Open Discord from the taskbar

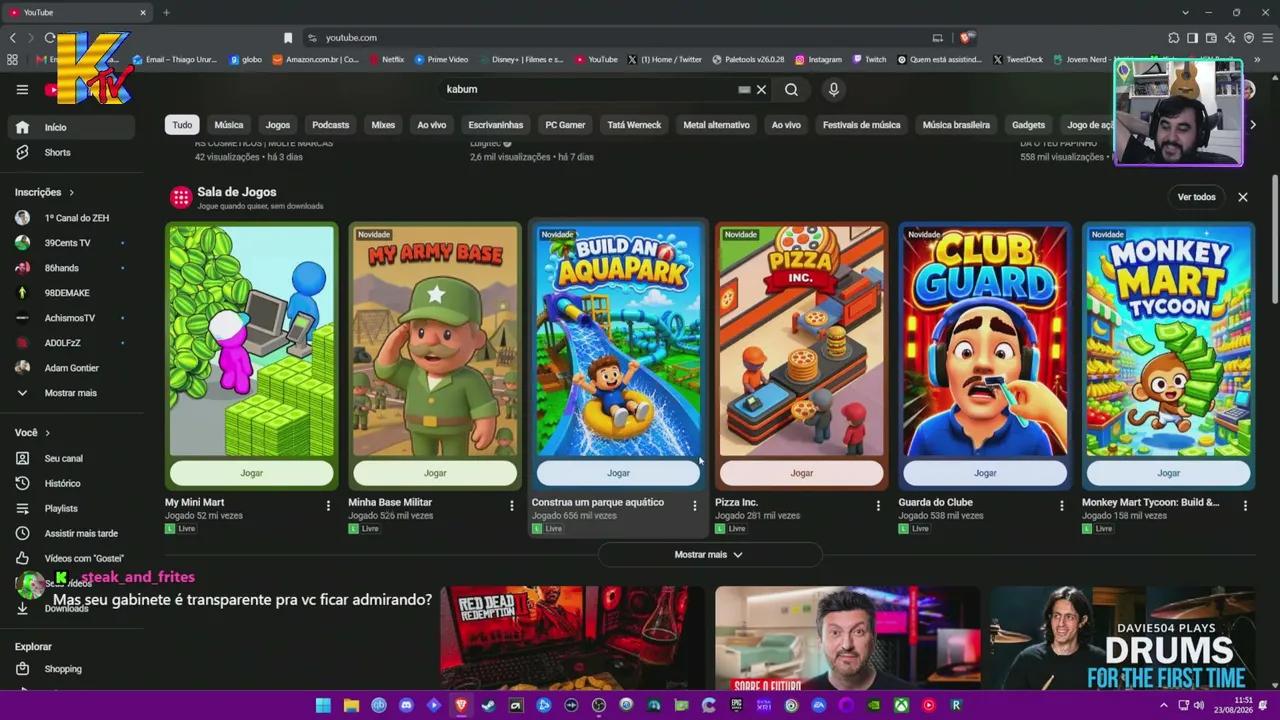tap(406, 705)
